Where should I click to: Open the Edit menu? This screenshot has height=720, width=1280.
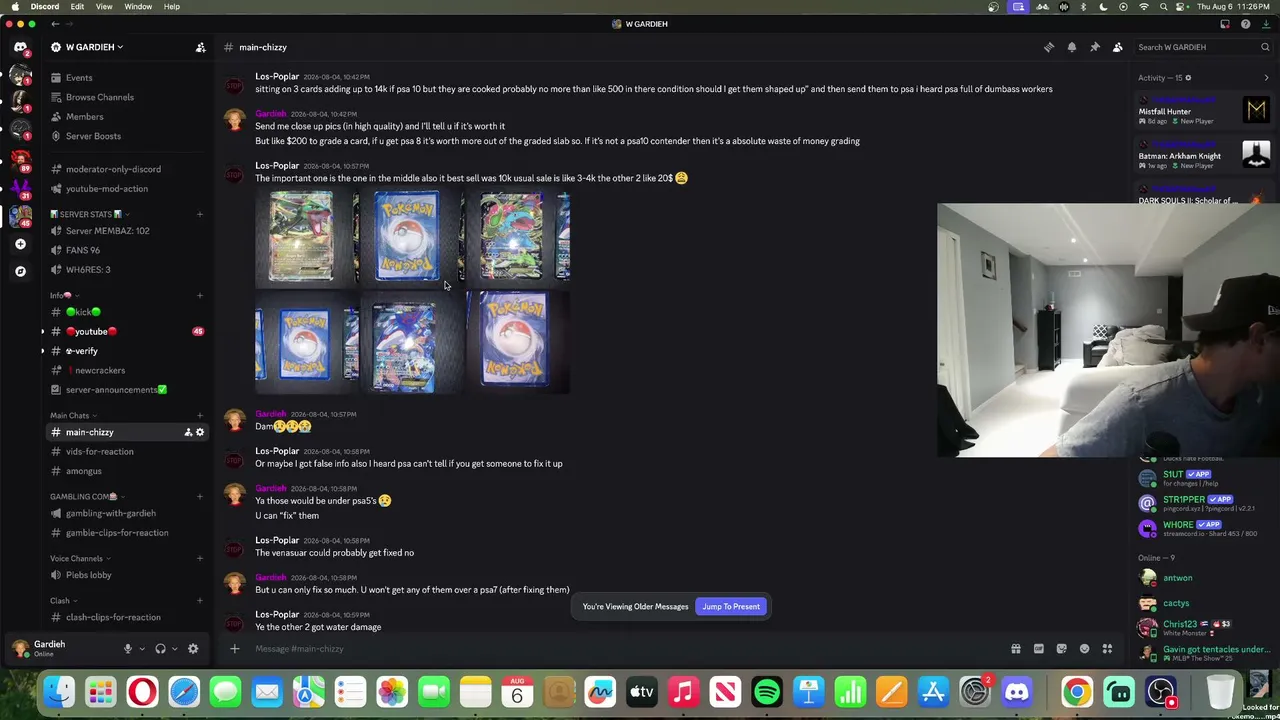pos(77,7)
